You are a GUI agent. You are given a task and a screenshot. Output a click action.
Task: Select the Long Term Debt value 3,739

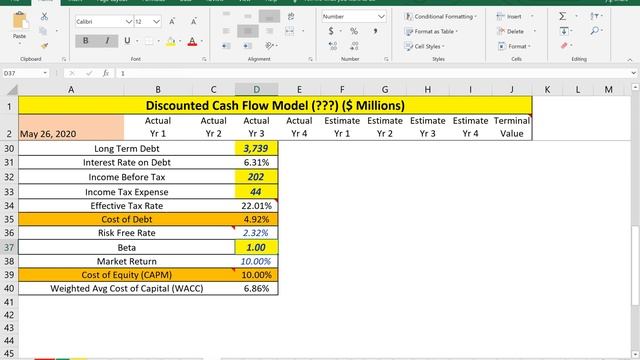[256, 149]
